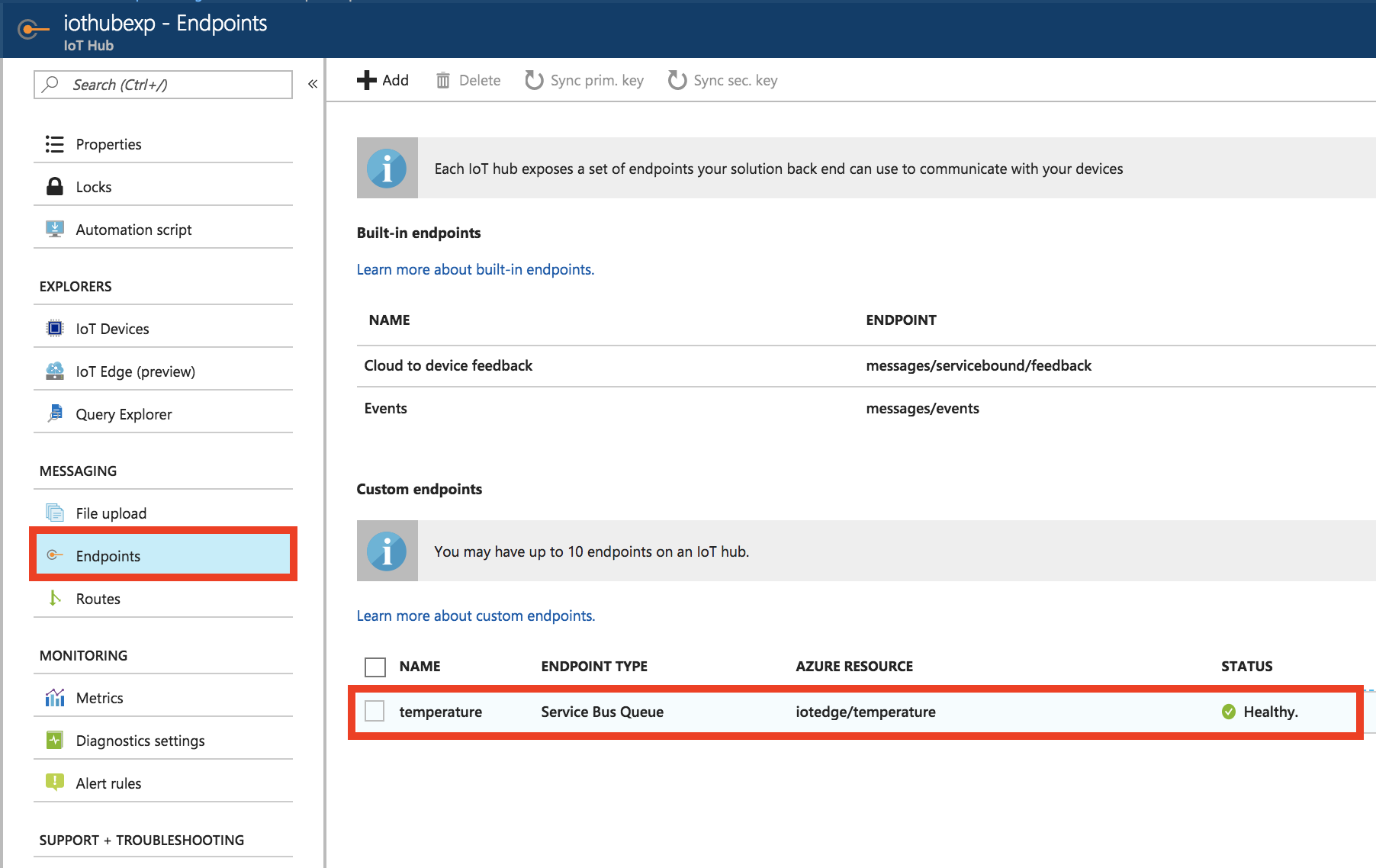Open Metrics under Monitoring
This screenshot has width=1376, height=868.
pos(163,698)
